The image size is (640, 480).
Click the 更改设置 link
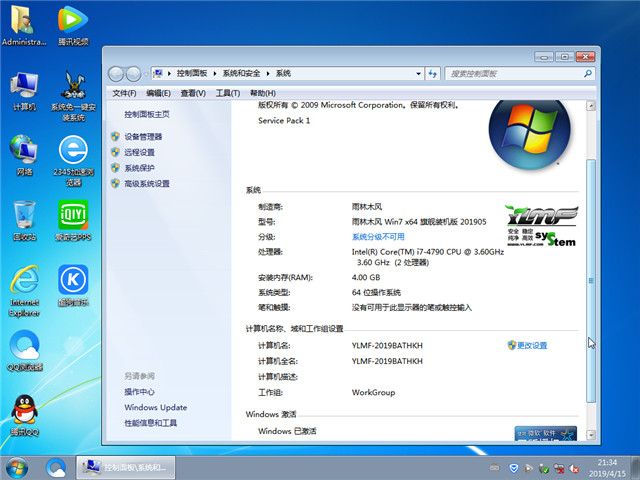tap(532, 345)
